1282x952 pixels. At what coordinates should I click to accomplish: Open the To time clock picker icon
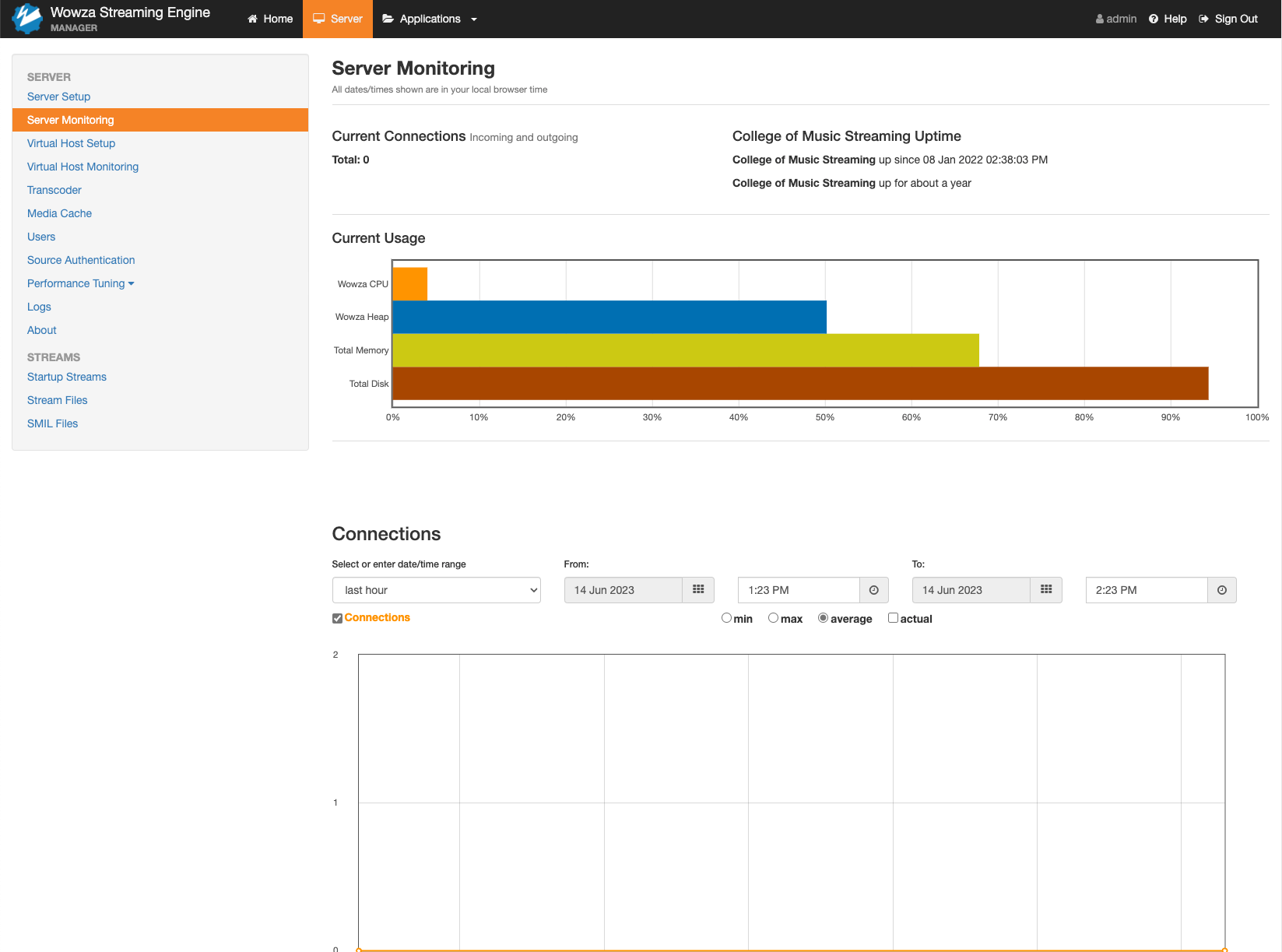1222,590
